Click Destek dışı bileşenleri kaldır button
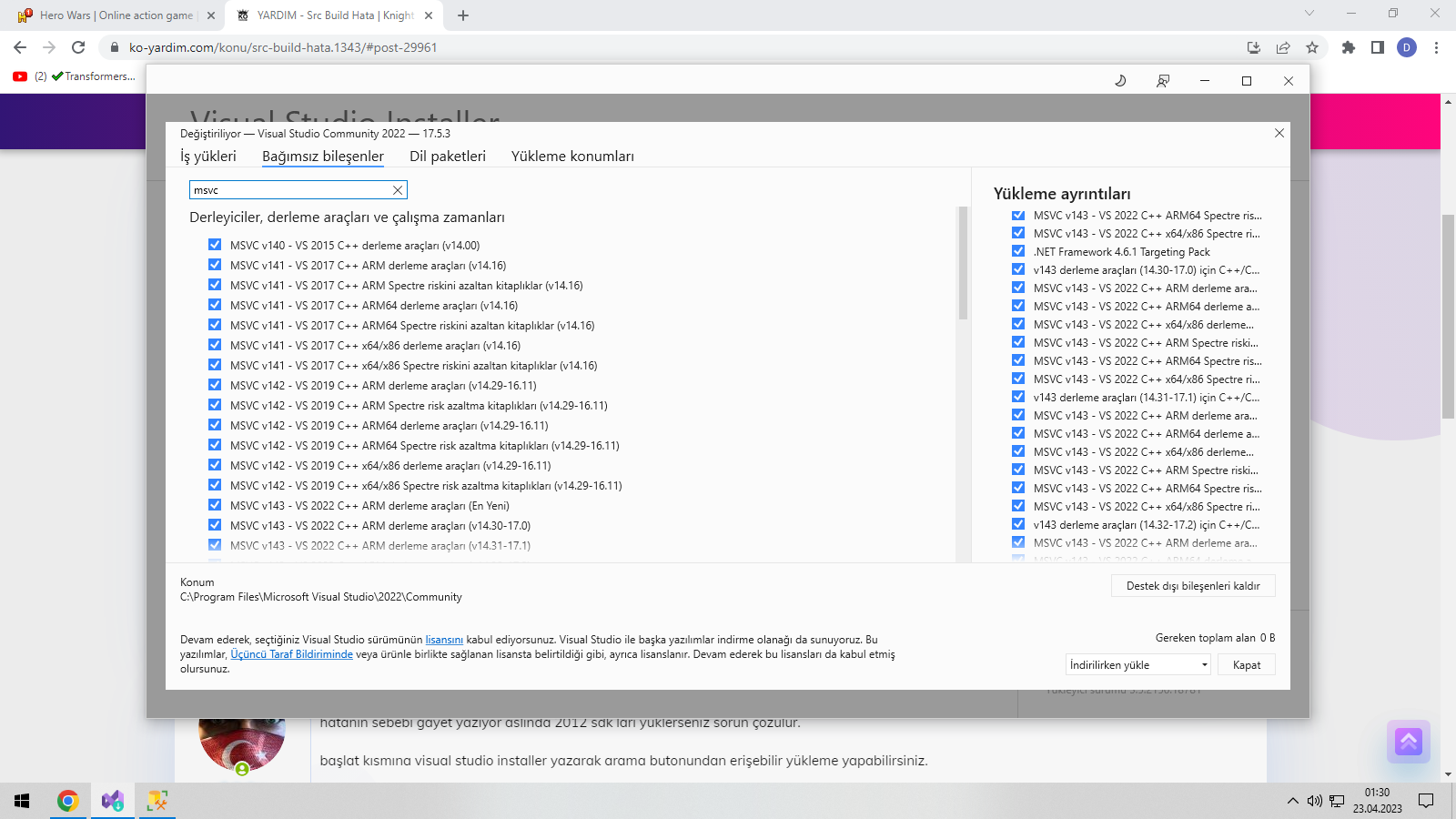 tap(1193, 586)
